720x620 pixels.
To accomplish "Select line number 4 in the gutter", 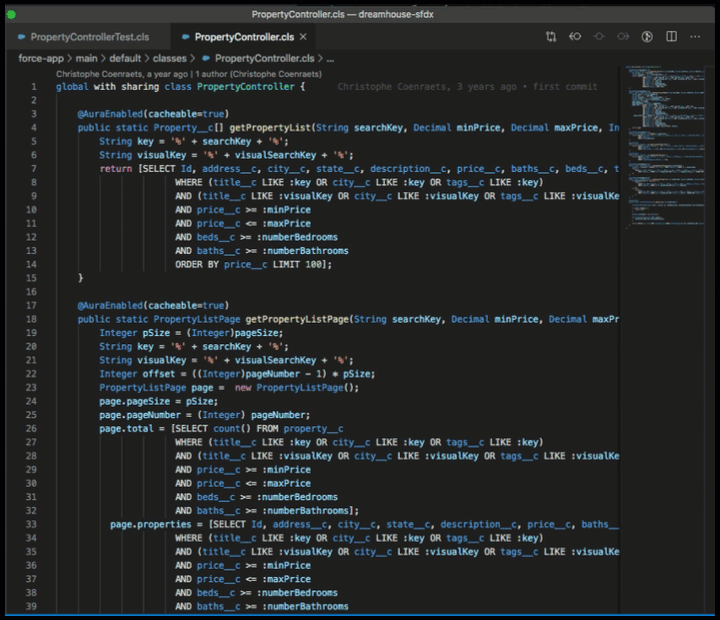I will (34, 128).
